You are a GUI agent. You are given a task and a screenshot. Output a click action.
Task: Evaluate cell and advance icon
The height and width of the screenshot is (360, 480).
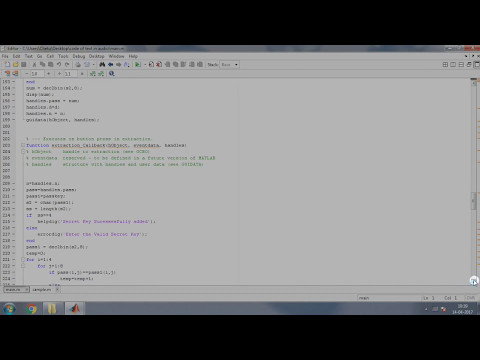[x=15, y=73]
